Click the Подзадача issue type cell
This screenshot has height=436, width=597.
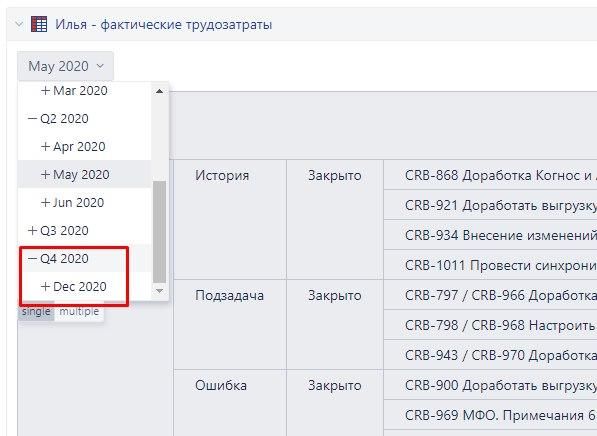(230, 324)
